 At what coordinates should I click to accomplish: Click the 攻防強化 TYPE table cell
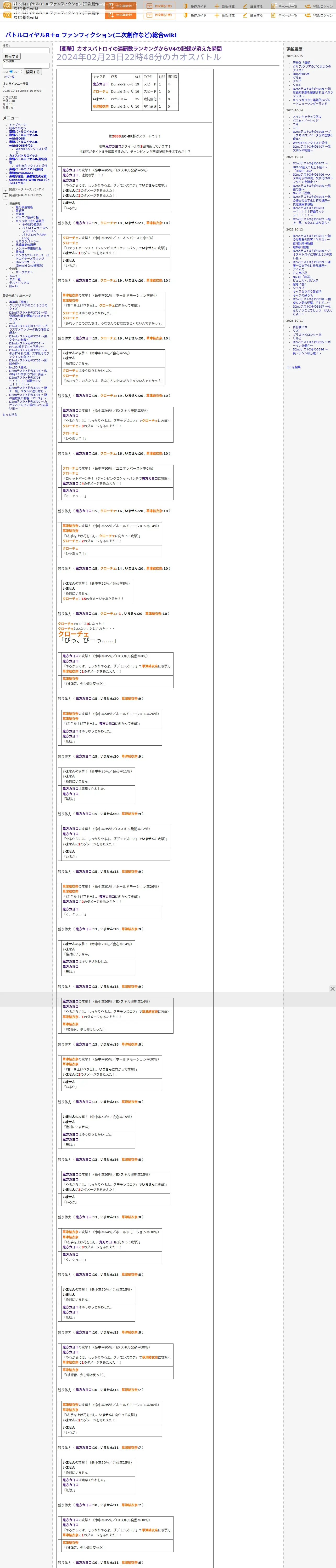150,99
